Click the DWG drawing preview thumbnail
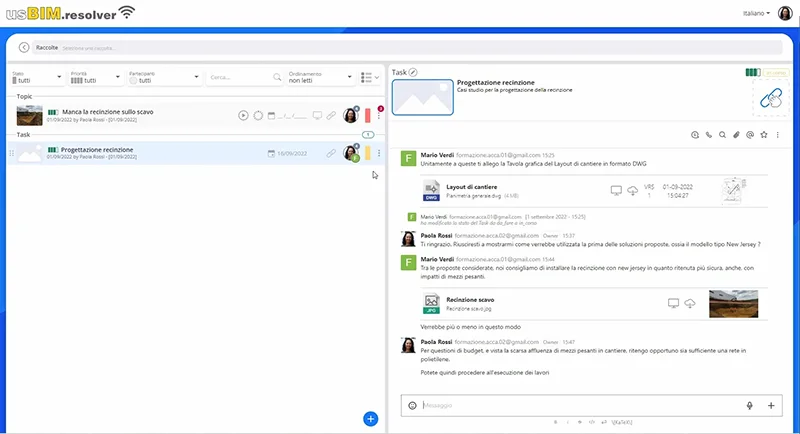This screenshot has height=434, width=800. point(734,191)
